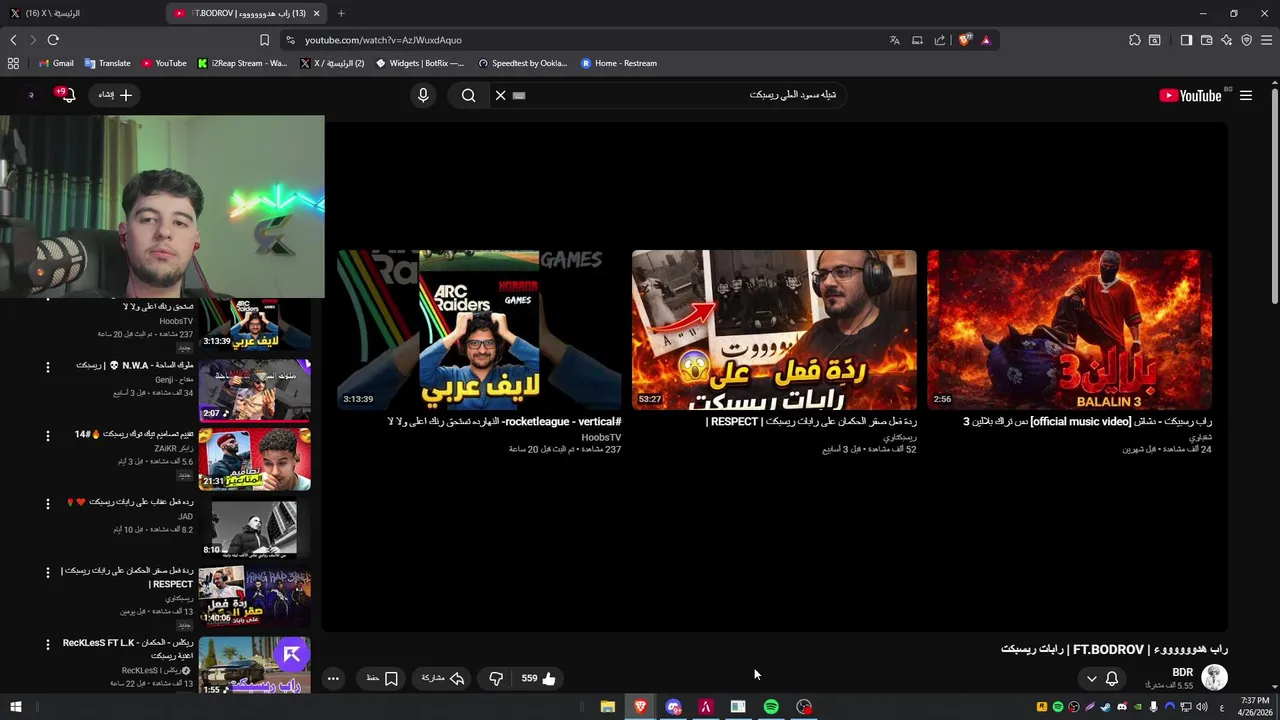Open the Brave Wallet icon

pyautogui.click(x=1206, y=40)
